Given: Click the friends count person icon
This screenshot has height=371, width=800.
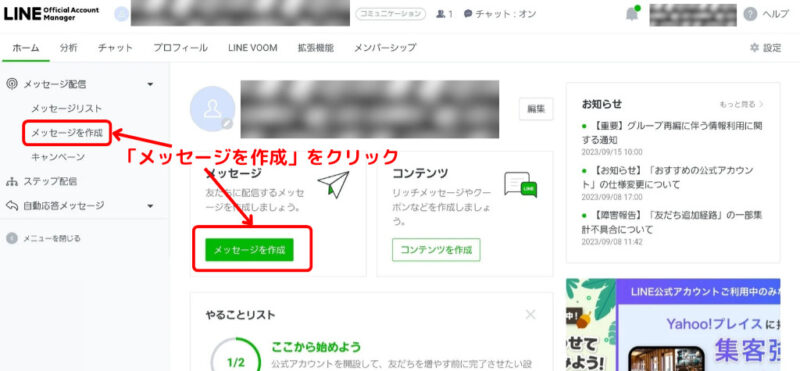Looking at the screenshot, I should pos(441,14).
